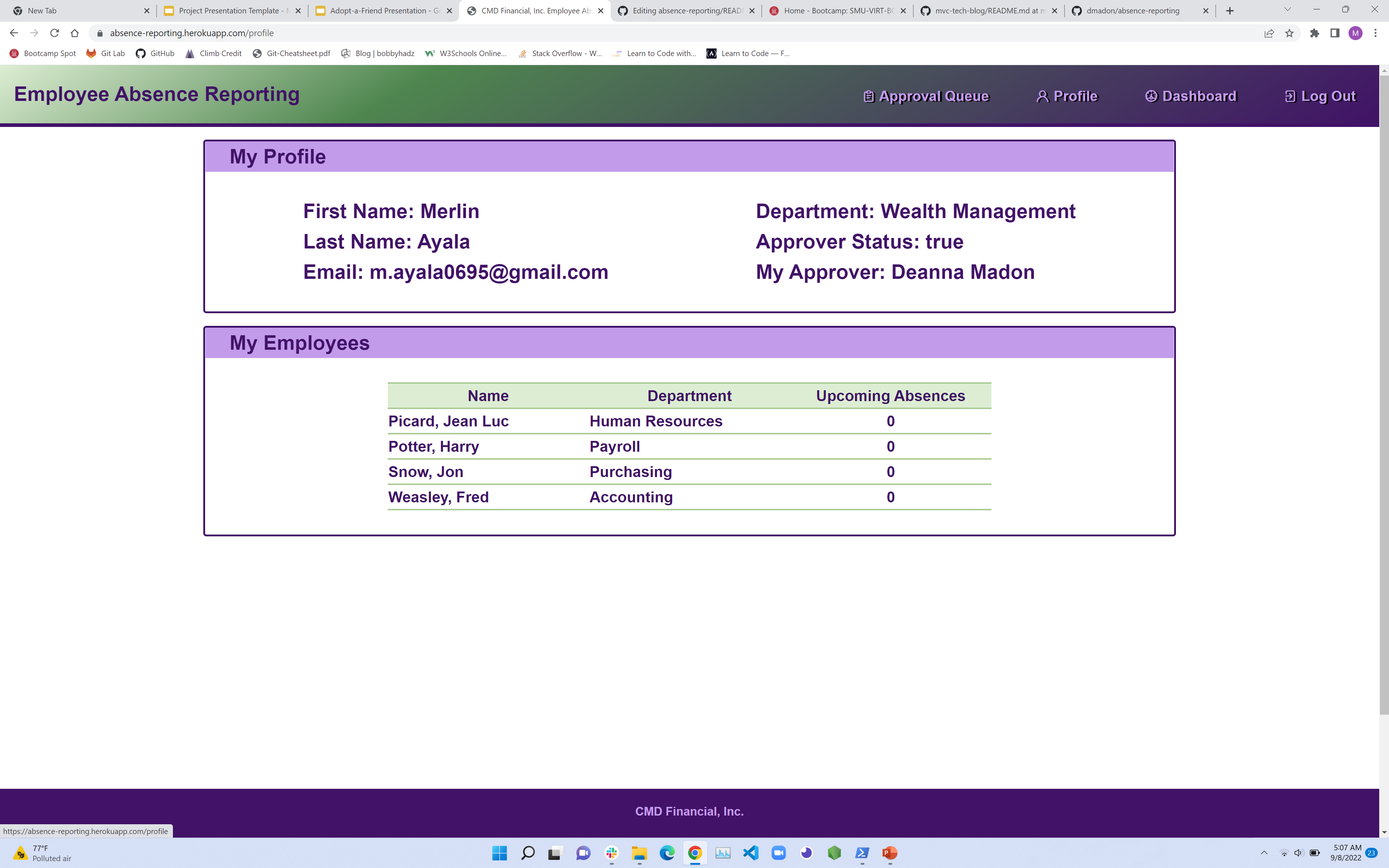Click the browser back arrow
The height and width of the screenshot is (868, 1389).
[14, 33]
